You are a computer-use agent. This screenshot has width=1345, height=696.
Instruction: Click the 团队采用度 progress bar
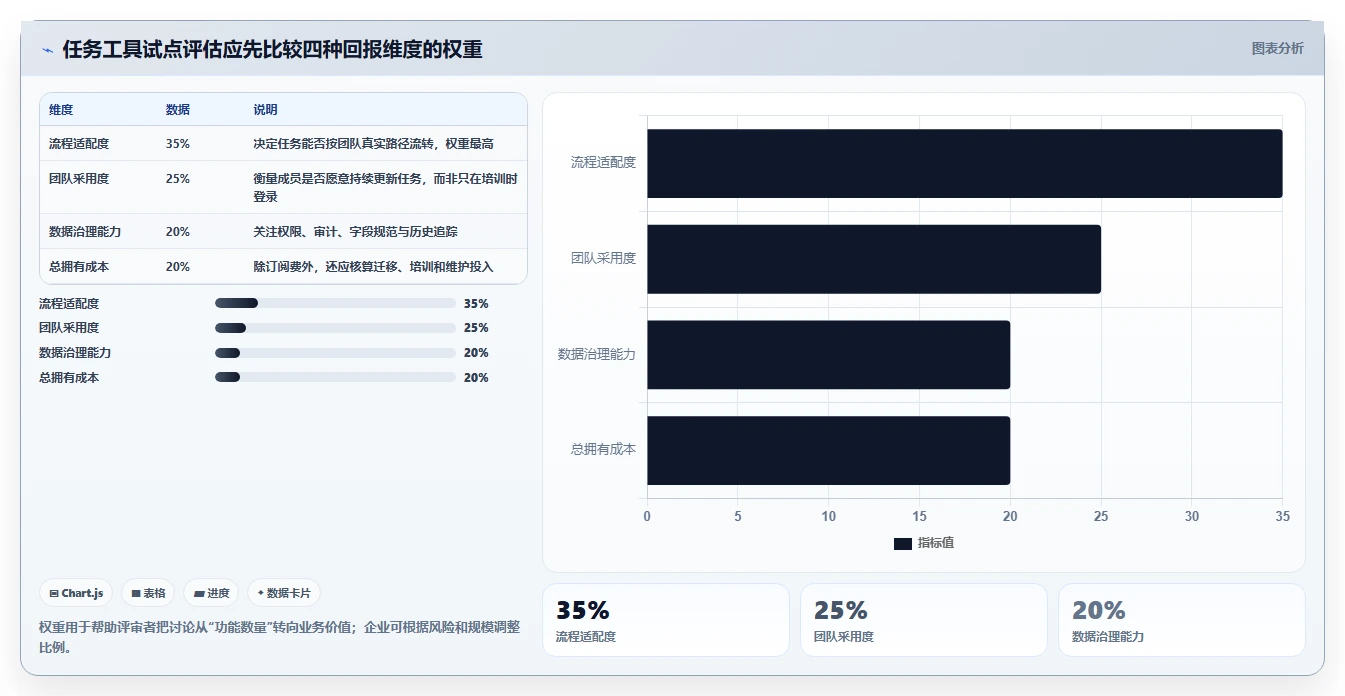pyautogui.click(x=335, y=328)
